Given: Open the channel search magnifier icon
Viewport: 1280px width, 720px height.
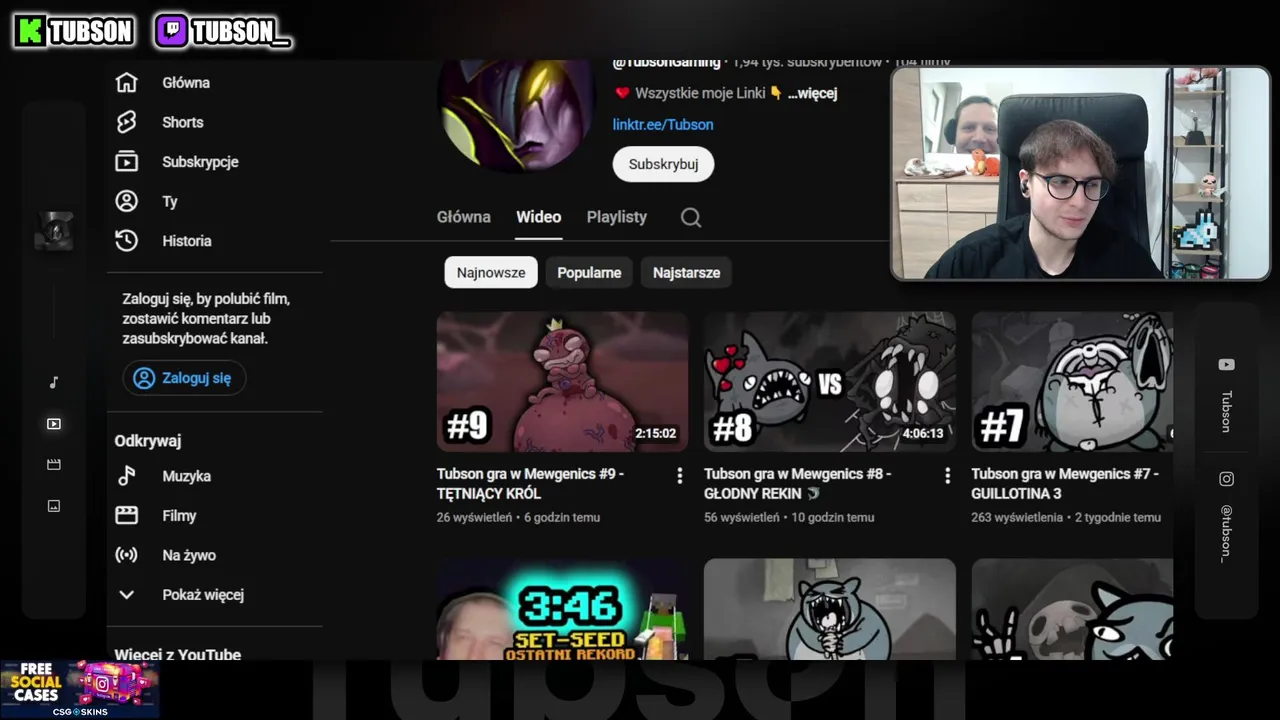Looking at the screenshot, I should point(691,218).
